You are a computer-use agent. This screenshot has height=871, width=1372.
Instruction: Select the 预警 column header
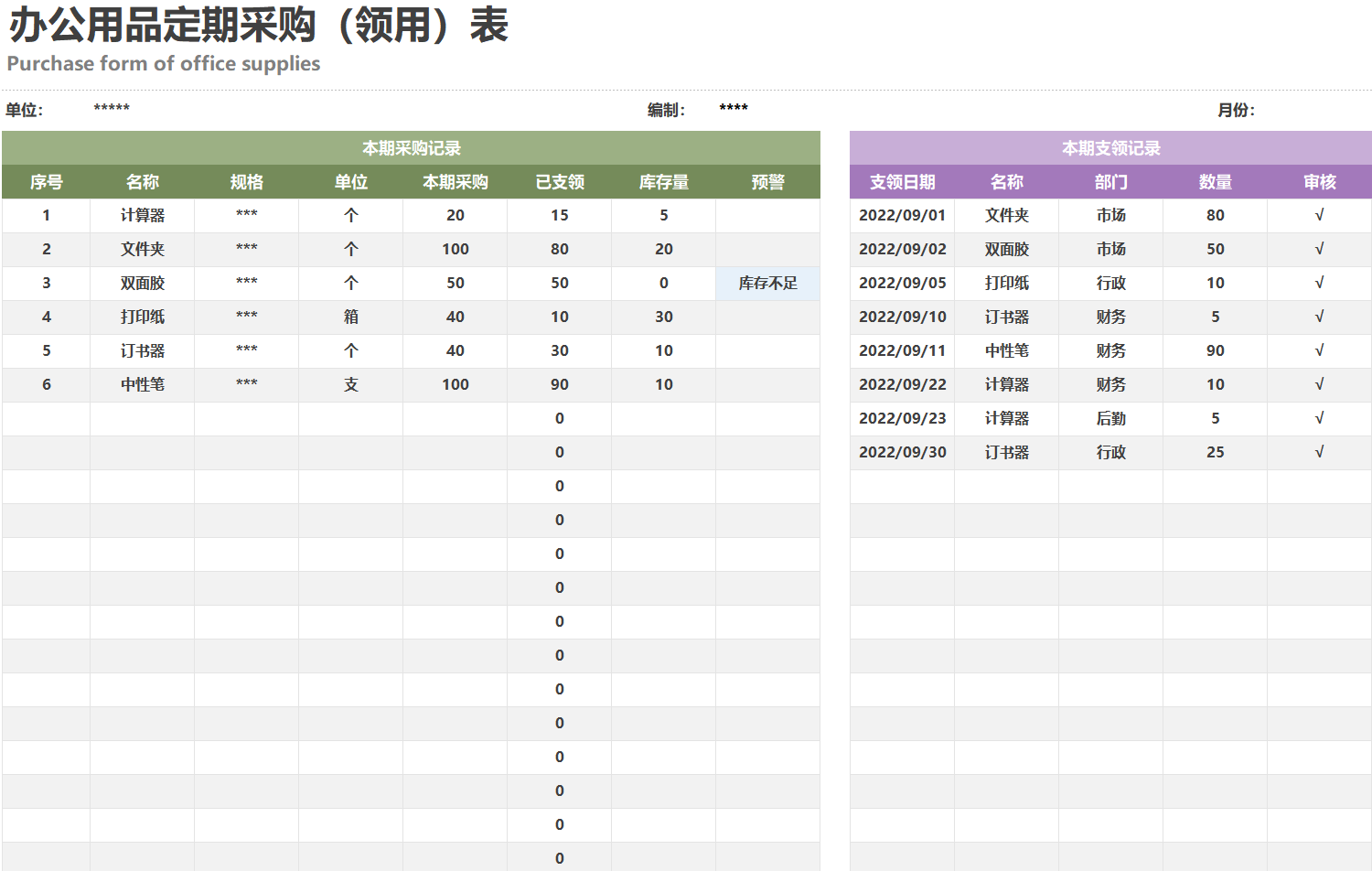click(767, 182)
